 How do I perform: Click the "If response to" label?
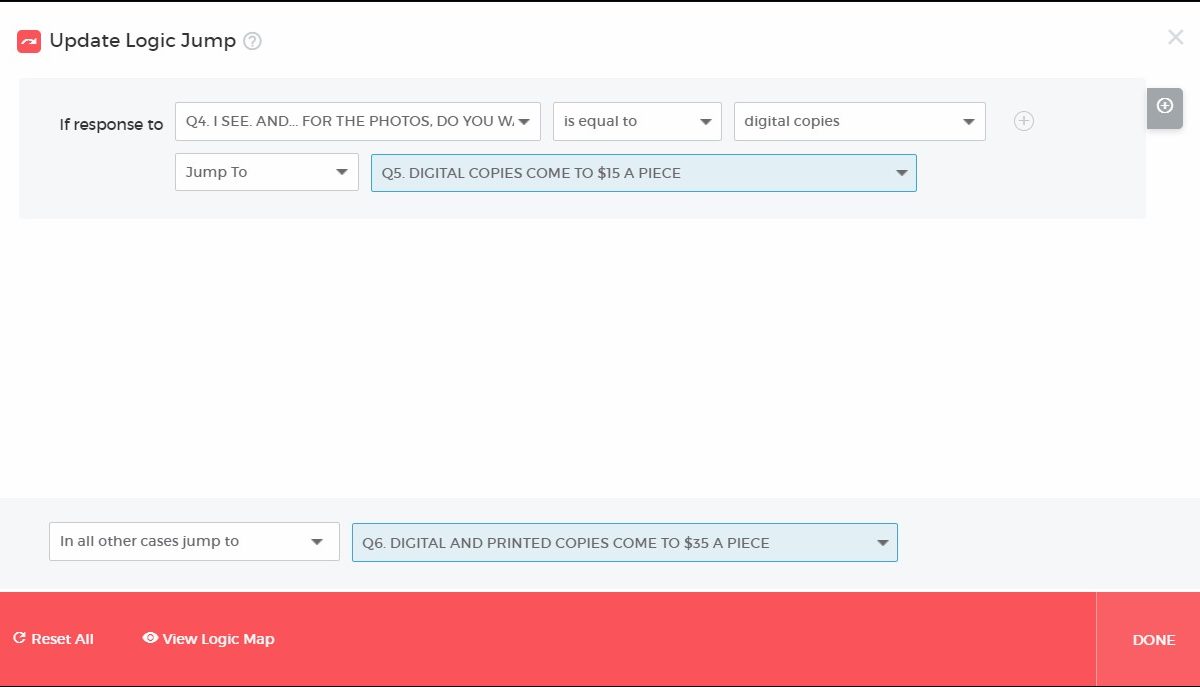tap(111, 125)
